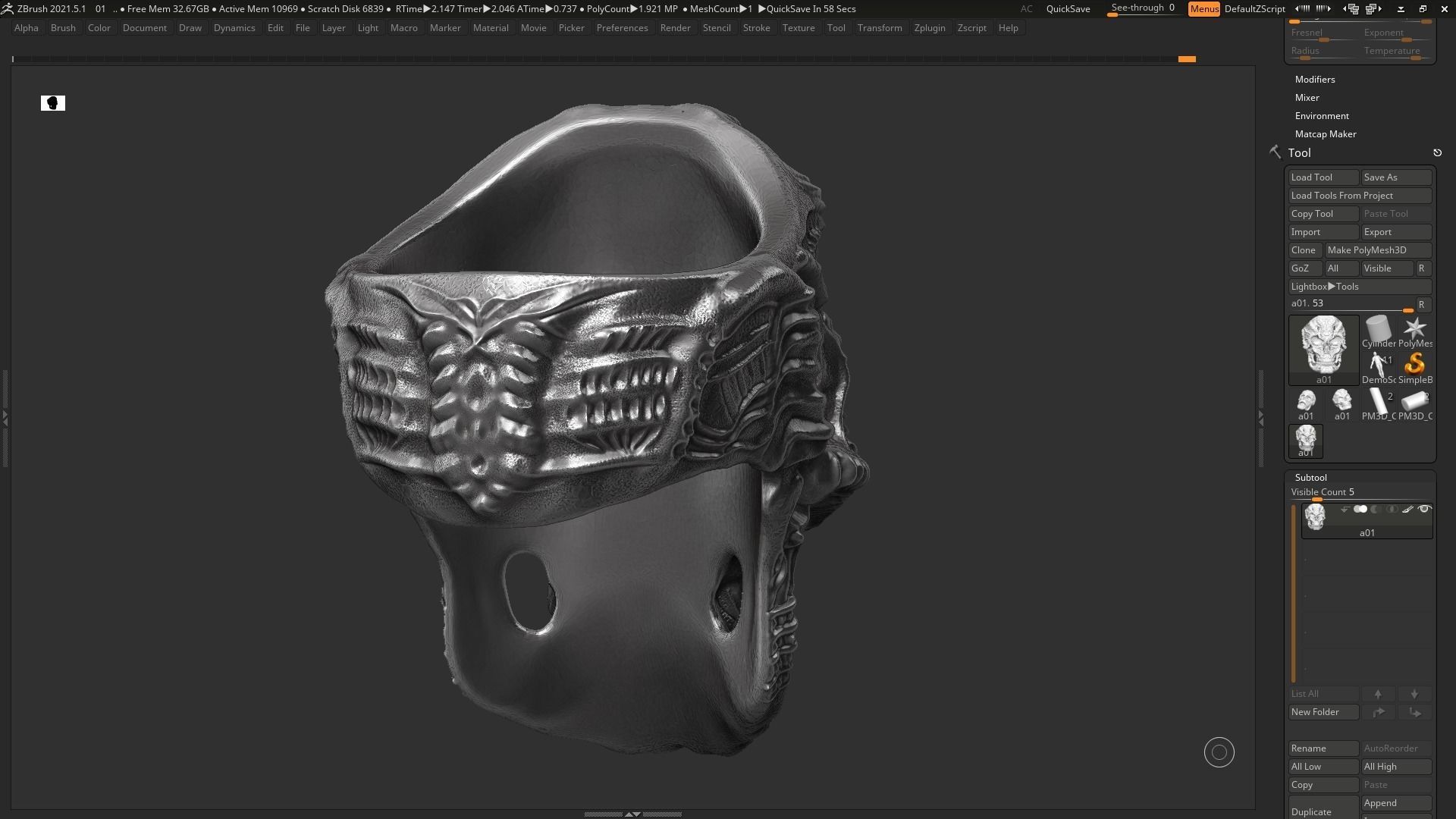Click the a01 subtool skull thumbnail
The height and width of the screenshot is (819, 1456).
[1315, 517]
